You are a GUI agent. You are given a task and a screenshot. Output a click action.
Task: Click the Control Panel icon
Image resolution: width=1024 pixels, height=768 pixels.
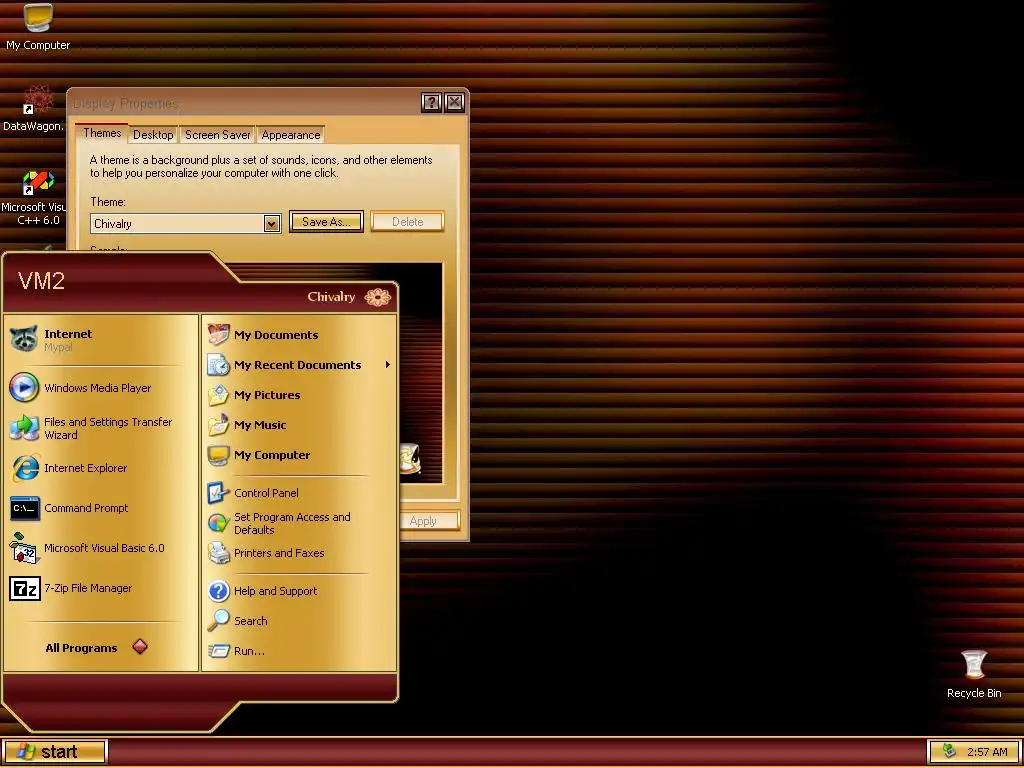pos(219,492)
